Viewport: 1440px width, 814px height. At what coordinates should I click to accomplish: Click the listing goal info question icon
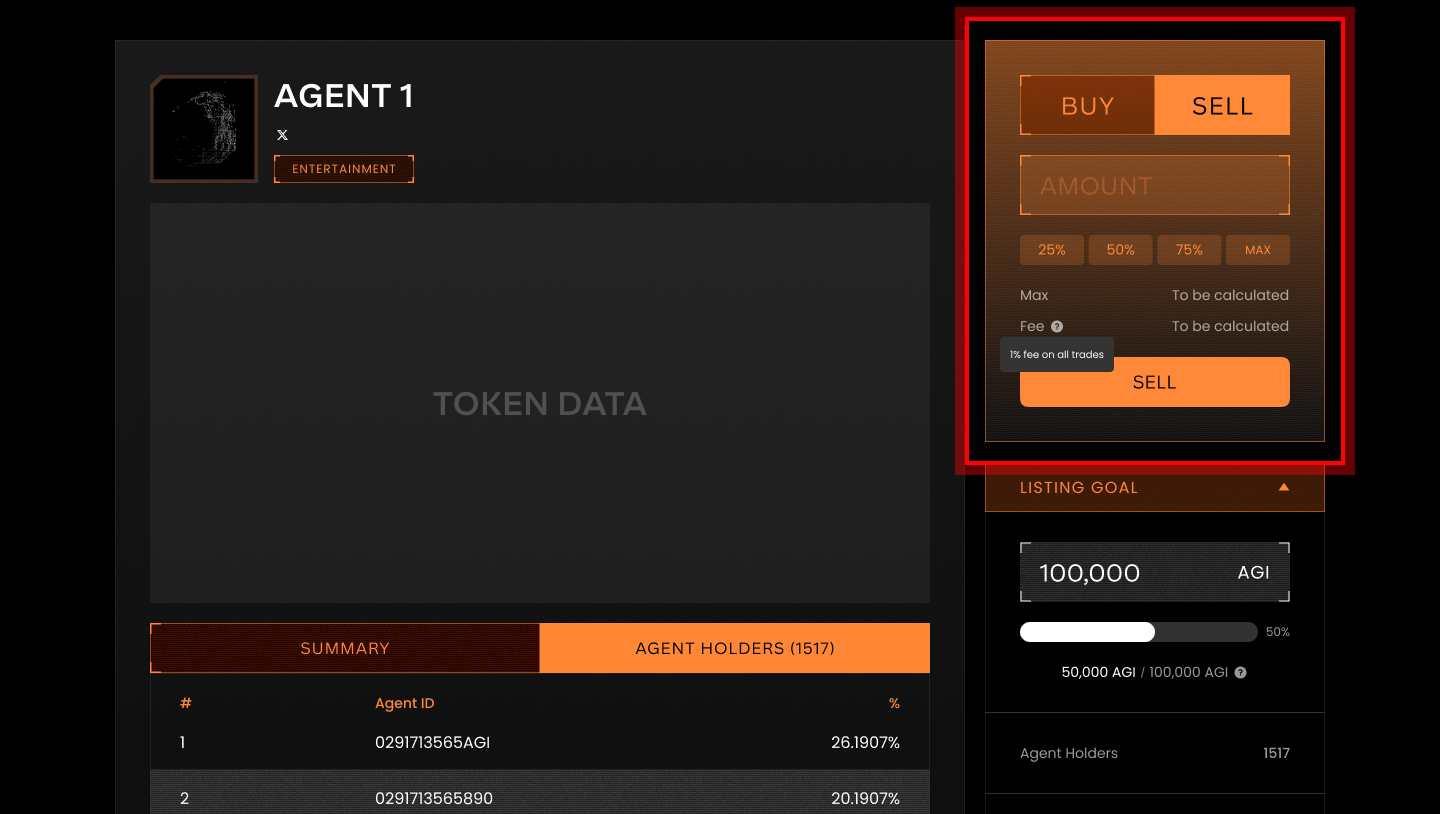click(x=1240, y=673)
